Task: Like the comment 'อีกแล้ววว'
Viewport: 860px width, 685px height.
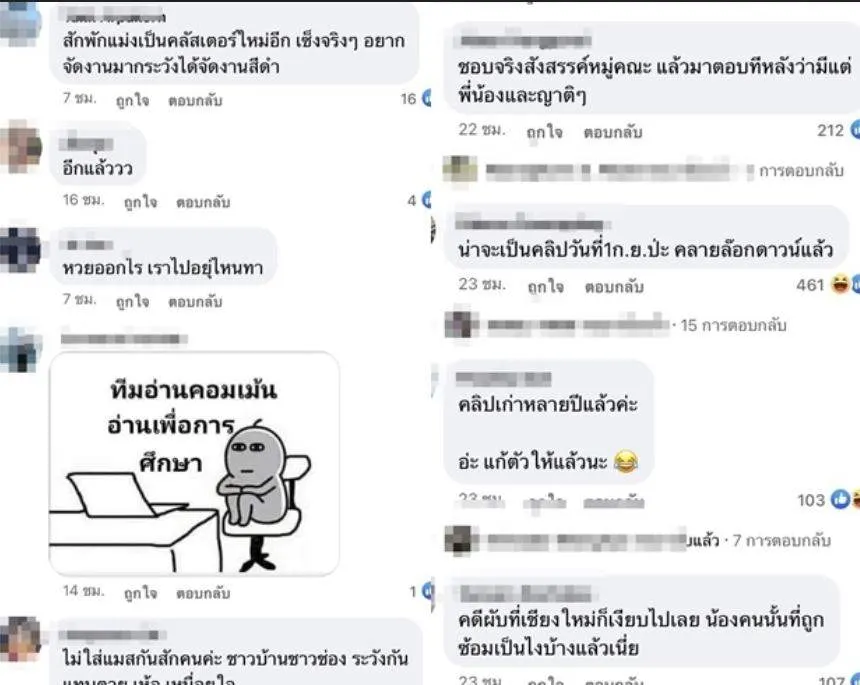Action: (140, 202)
